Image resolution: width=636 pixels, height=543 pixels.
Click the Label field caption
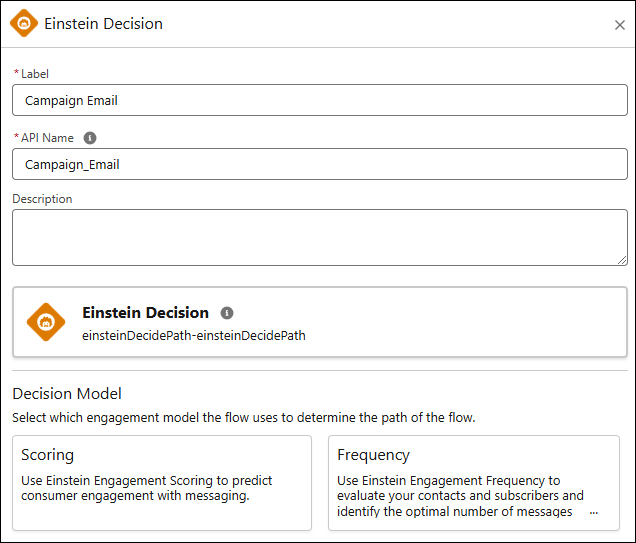pos(34,74)
